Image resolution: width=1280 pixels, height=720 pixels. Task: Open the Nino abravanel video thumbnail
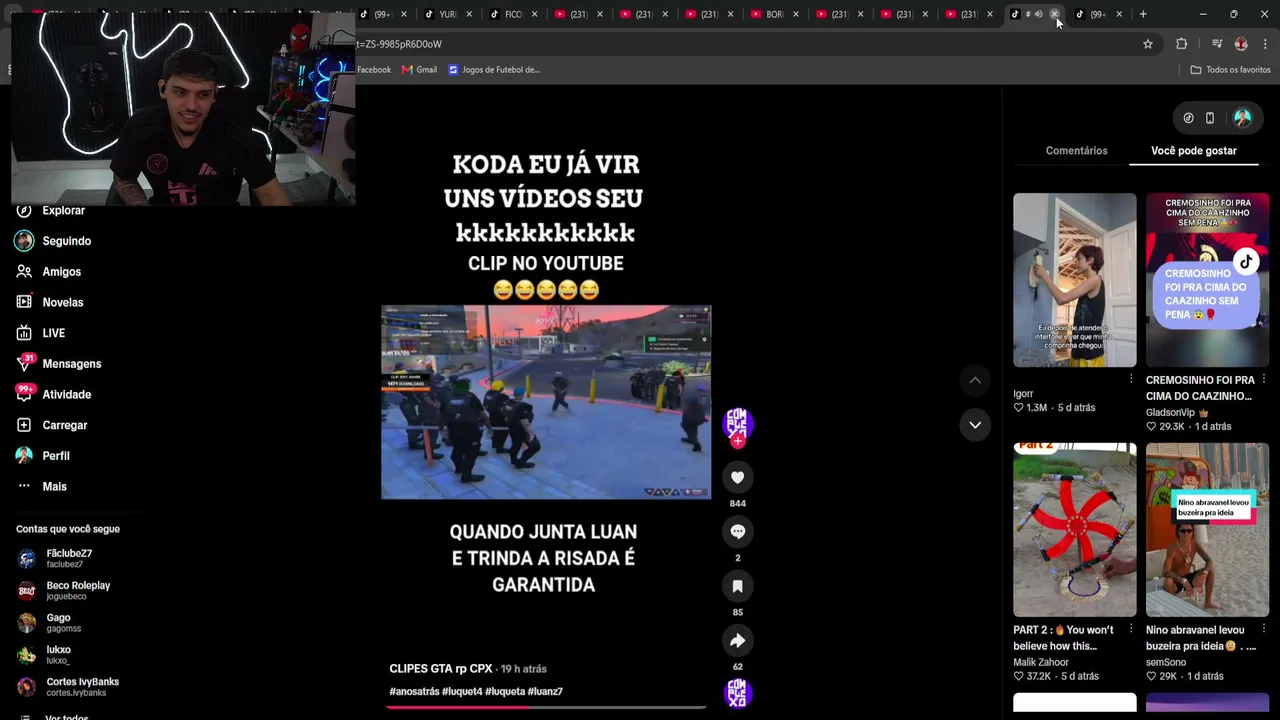coord(1207,530)
